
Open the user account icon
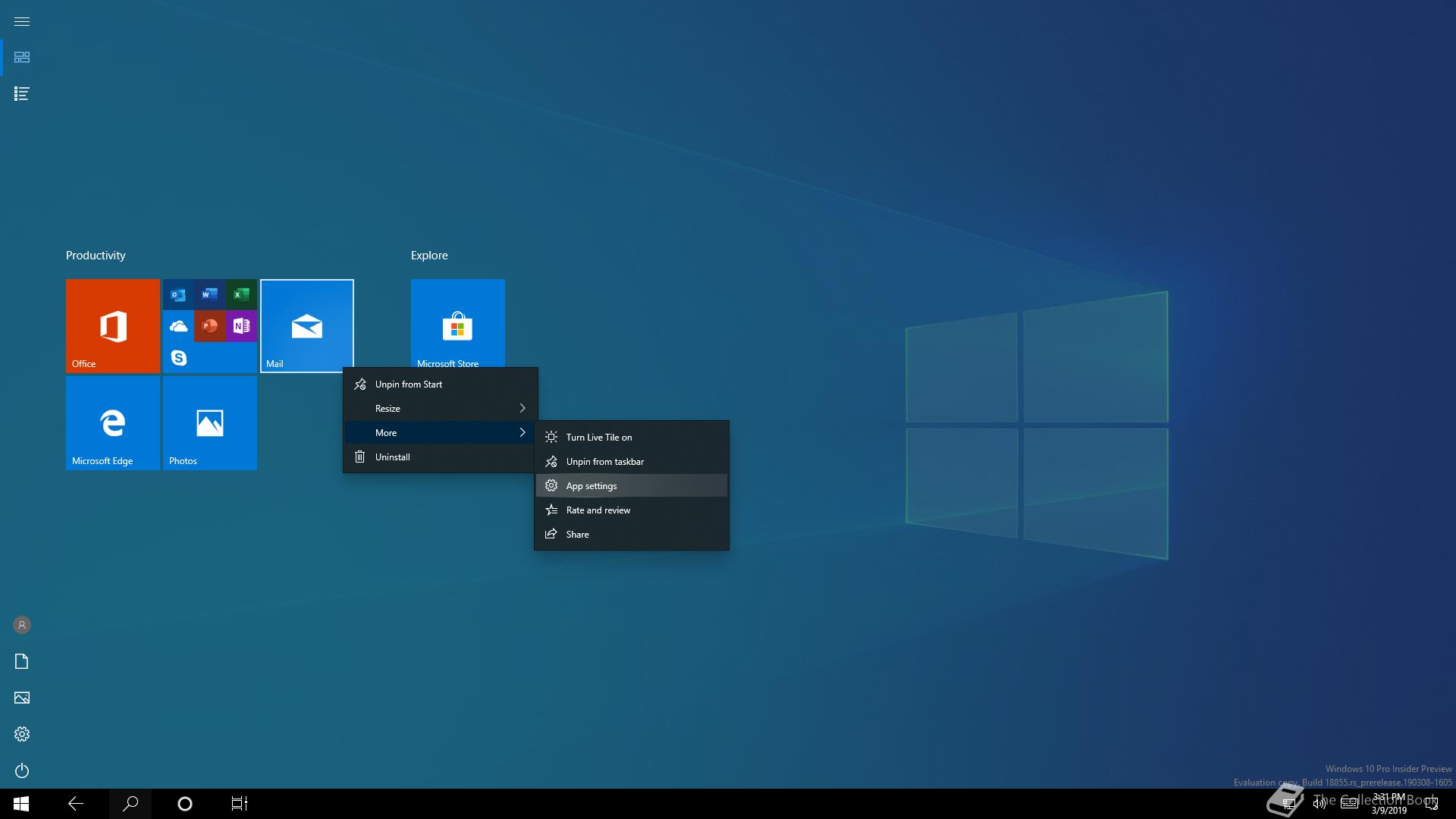(22, 625)
